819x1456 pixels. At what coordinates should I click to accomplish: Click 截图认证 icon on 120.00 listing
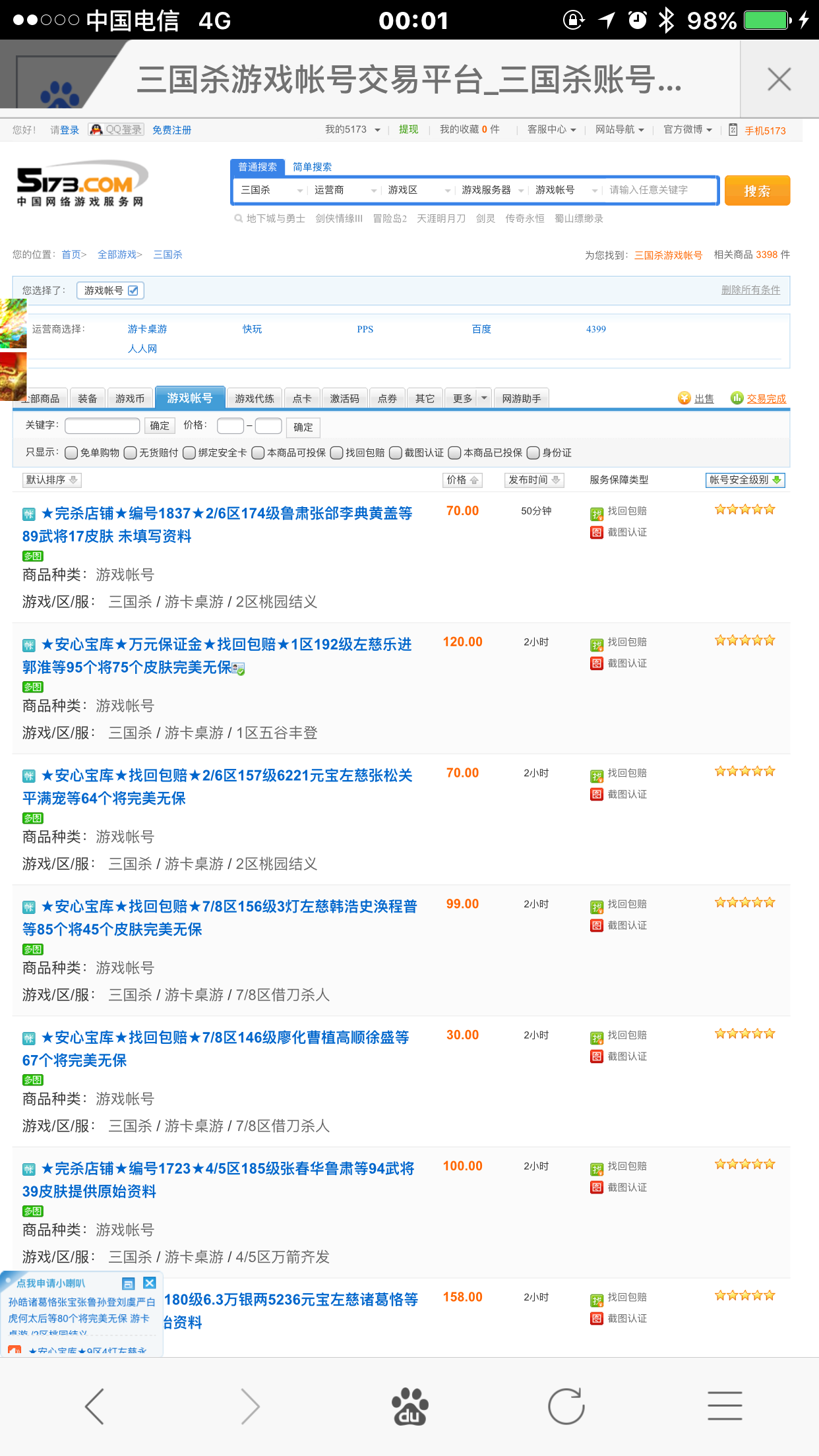click(x=597, y=663)
